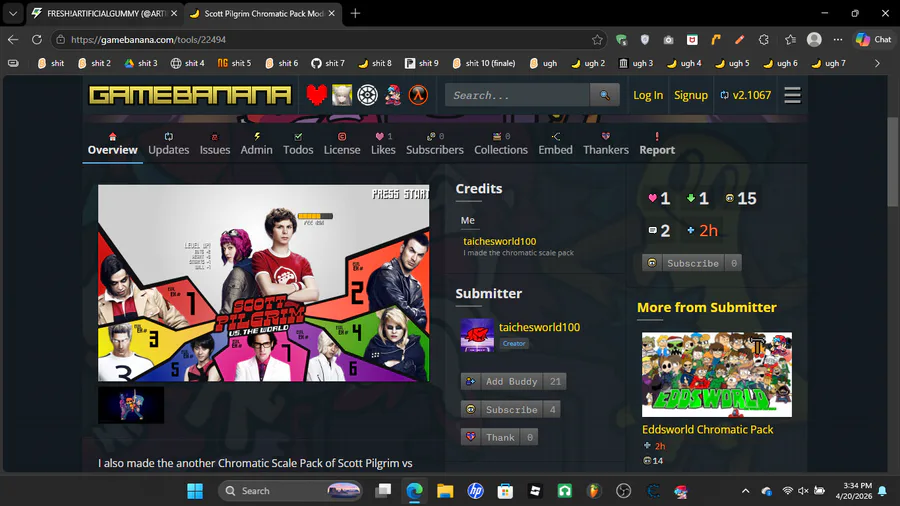The height and width of the screenshot is (506, 900).
Task: Open the Scott Pilgrim main screenshot
Action: click(263, 283)
